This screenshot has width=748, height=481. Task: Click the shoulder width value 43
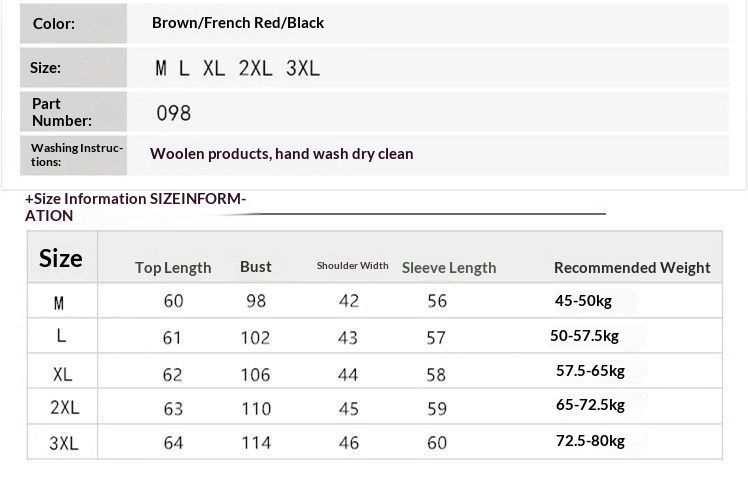(348, 338)
